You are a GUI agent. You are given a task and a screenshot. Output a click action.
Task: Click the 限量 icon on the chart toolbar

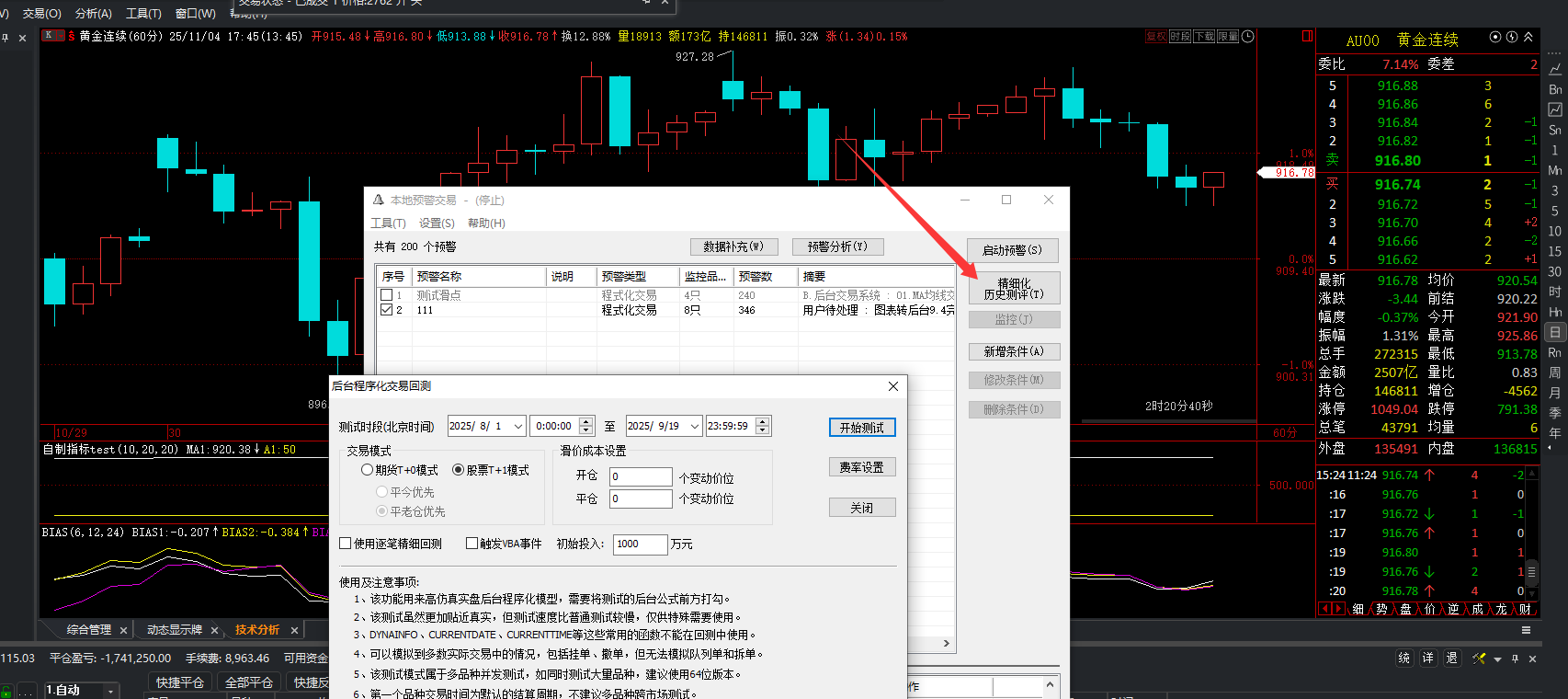tap(1228, 37)
